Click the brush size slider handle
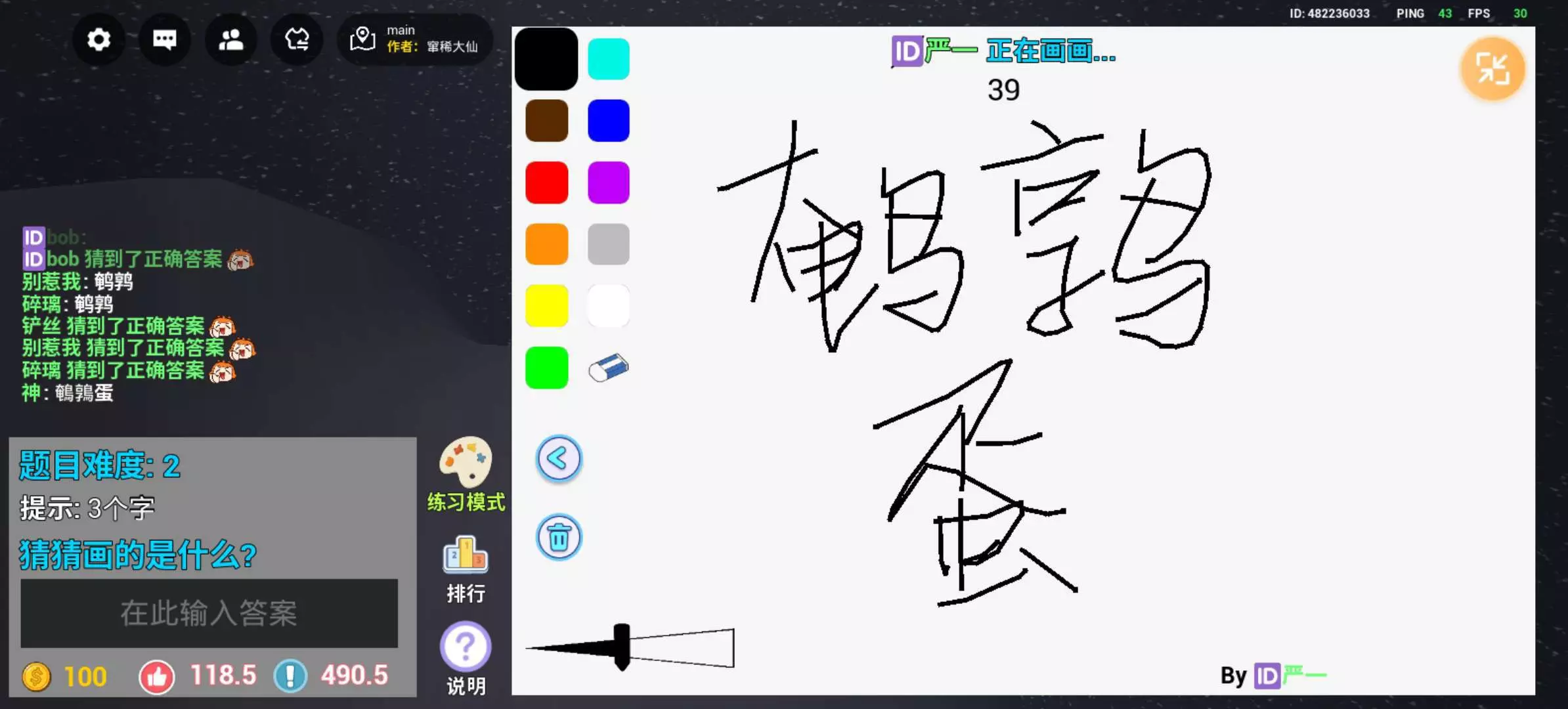1568x709 pixels. [621, 647]
